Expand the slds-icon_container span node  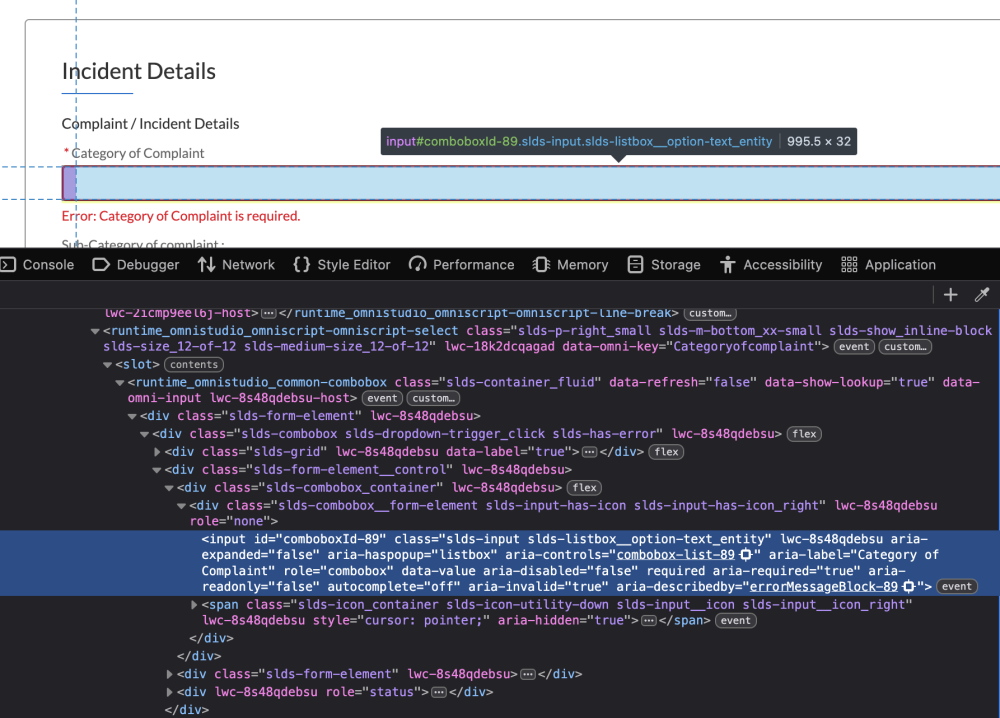[195, 604]
